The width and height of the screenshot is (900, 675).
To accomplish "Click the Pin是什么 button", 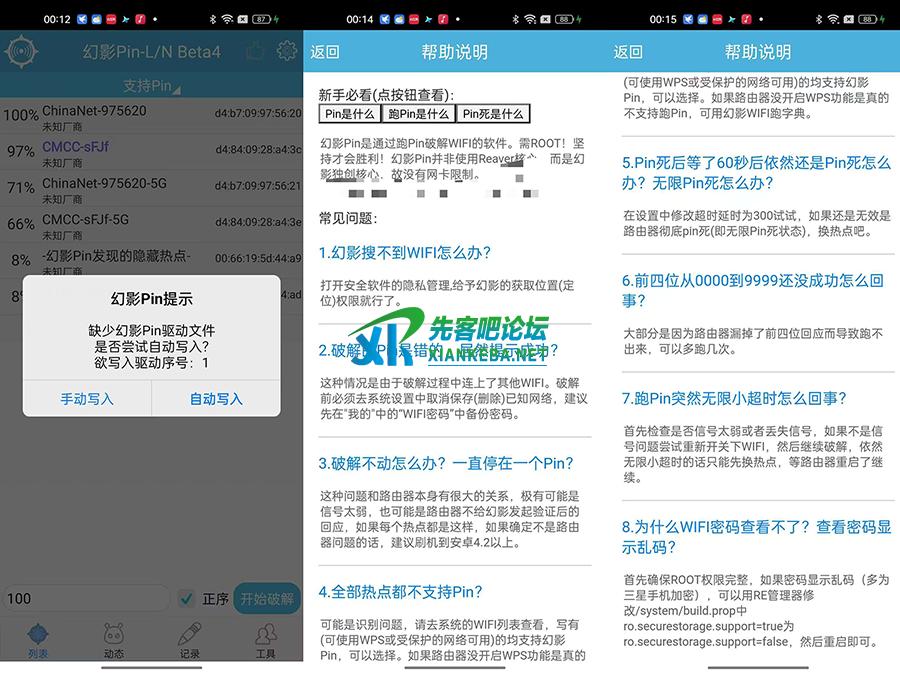I will pyautogui.click(x=348, y=114).
